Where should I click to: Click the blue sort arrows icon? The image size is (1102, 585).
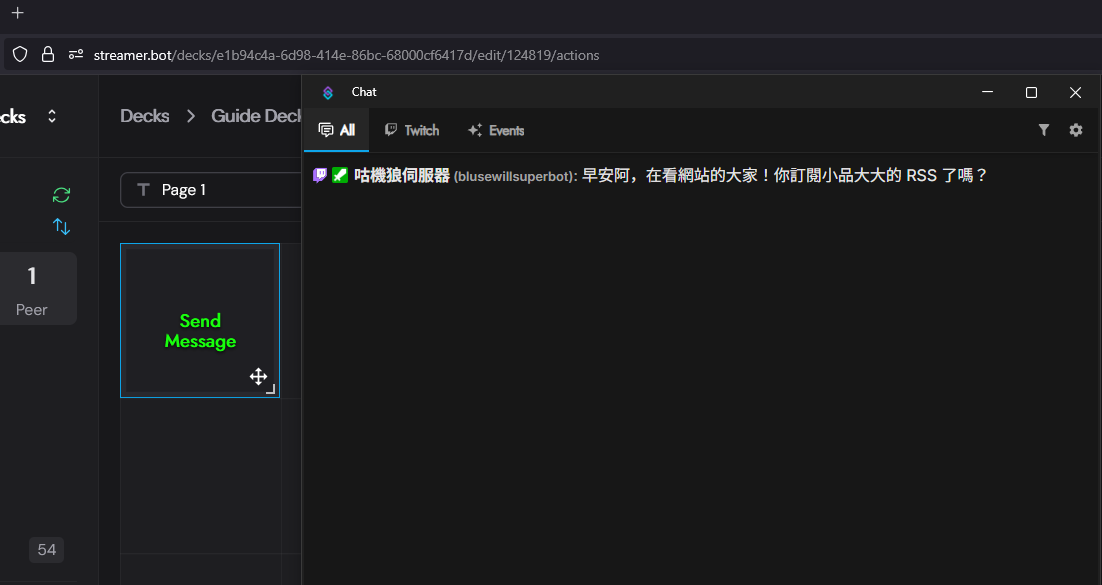[x=61, y=226]
